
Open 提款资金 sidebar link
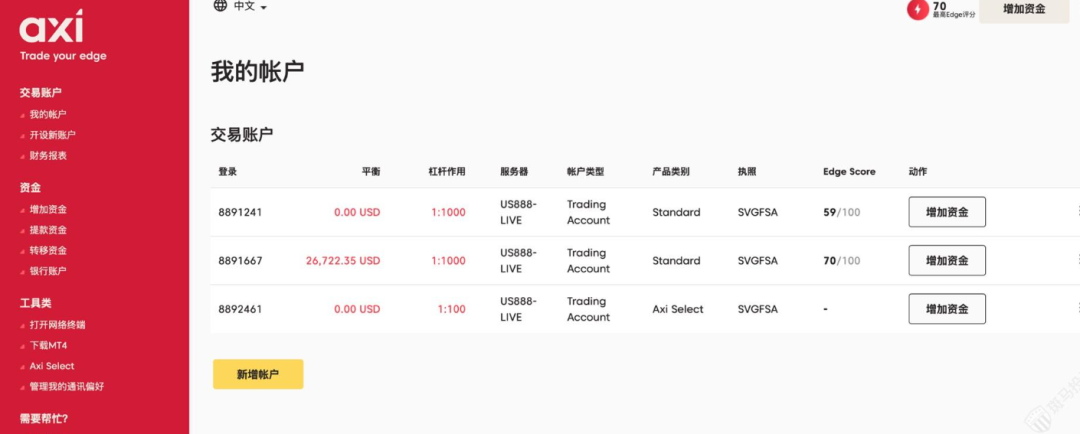click(x=48, y=230)
